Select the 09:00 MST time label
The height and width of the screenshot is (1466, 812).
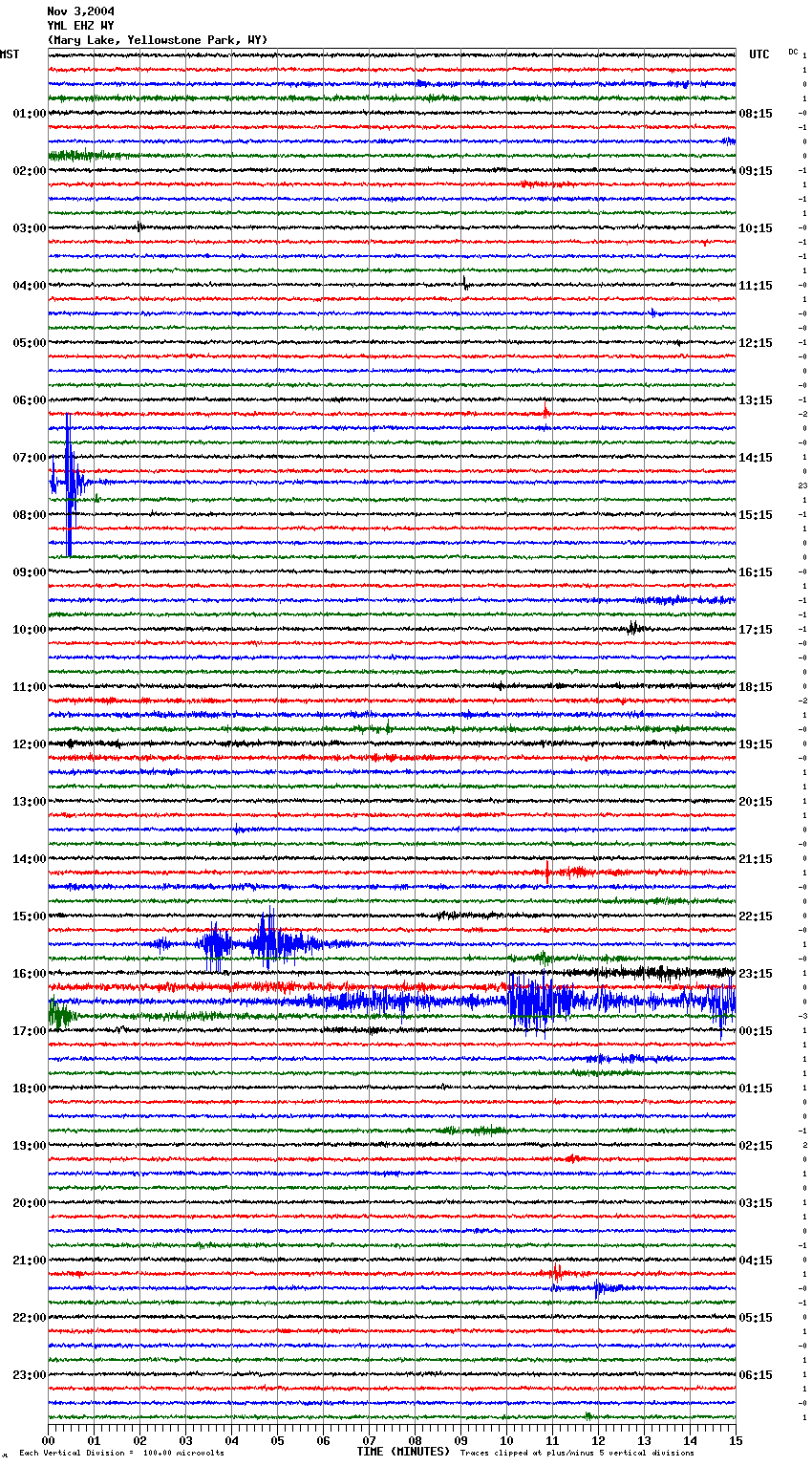pos(30,572)
